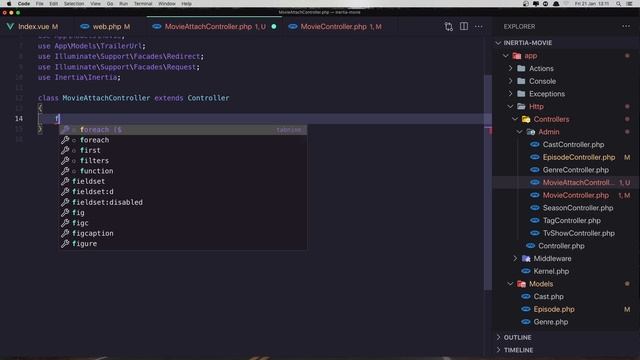Image resolution: width=640 pixels, height=360 pixels.
Task: Click the PHP icon beside CastController.php
Action: click(535, 144)
